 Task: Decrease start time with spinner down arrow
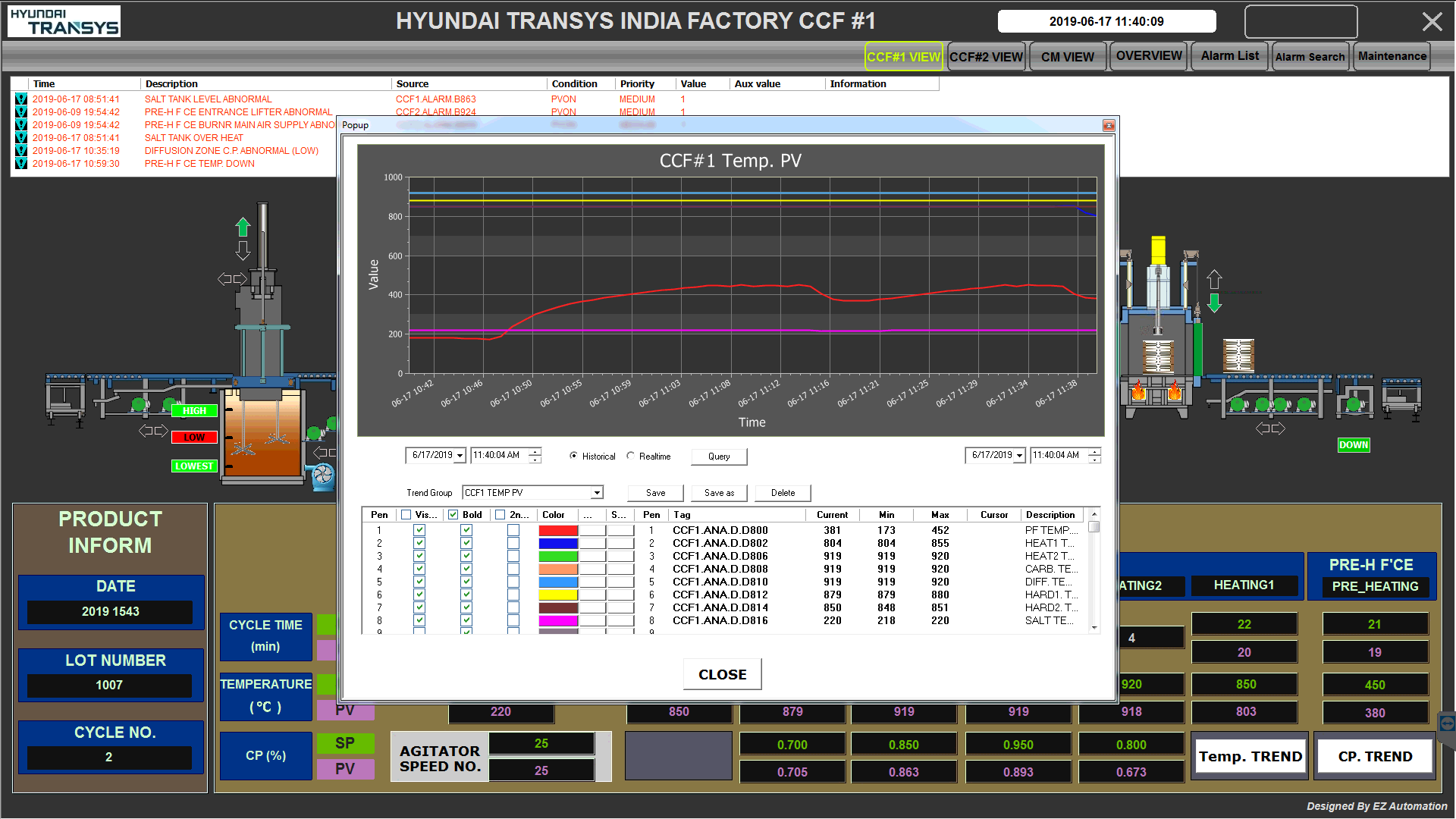coord(535,460)
